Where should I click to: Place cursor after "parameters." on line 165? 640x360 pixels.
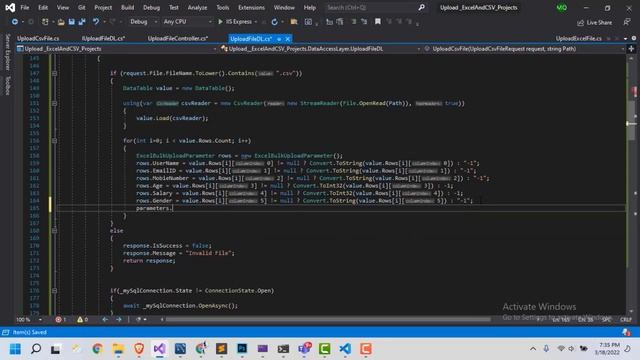tap(173, 208)
